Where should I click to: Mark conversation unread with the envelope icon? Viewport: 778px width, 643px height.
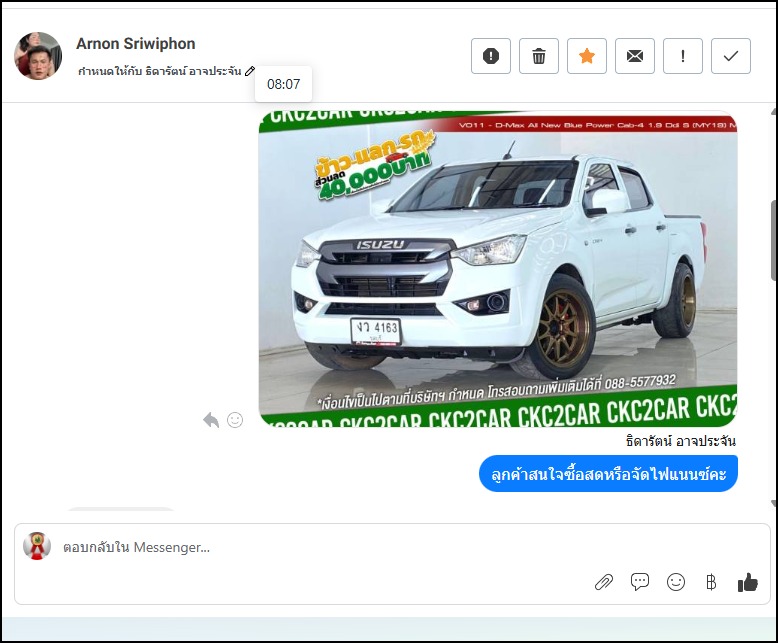tap(635, 56)
